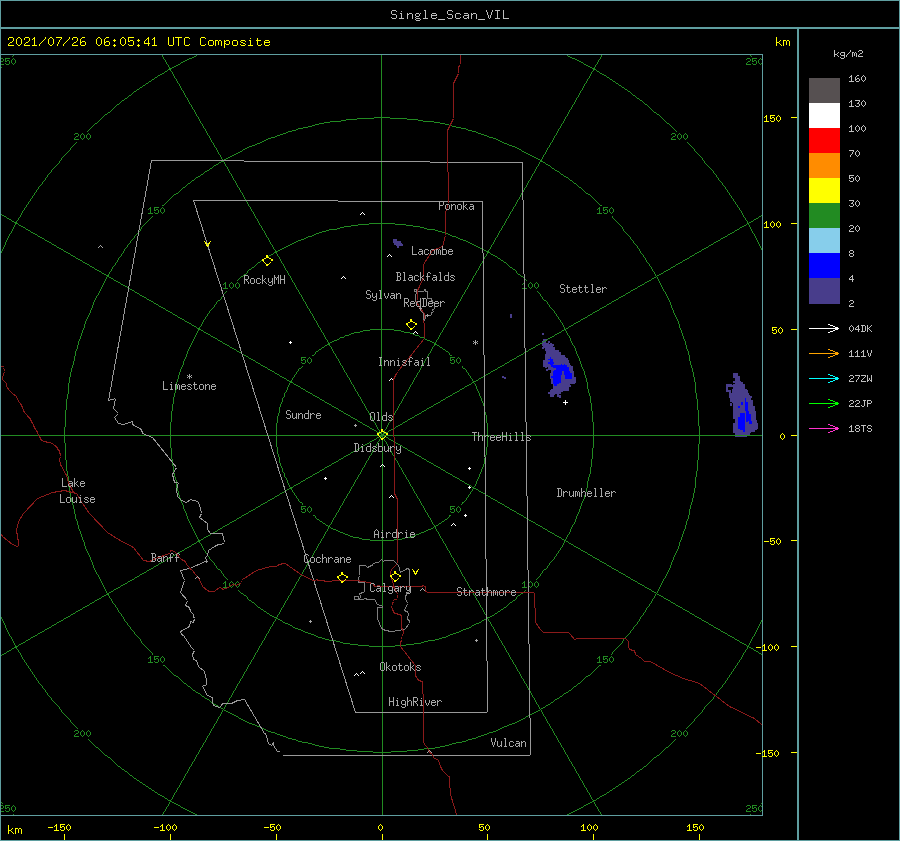Pick the green 20-30 legend swatch
The height and width of the screenshot is (841, 900).
point(824,215)
